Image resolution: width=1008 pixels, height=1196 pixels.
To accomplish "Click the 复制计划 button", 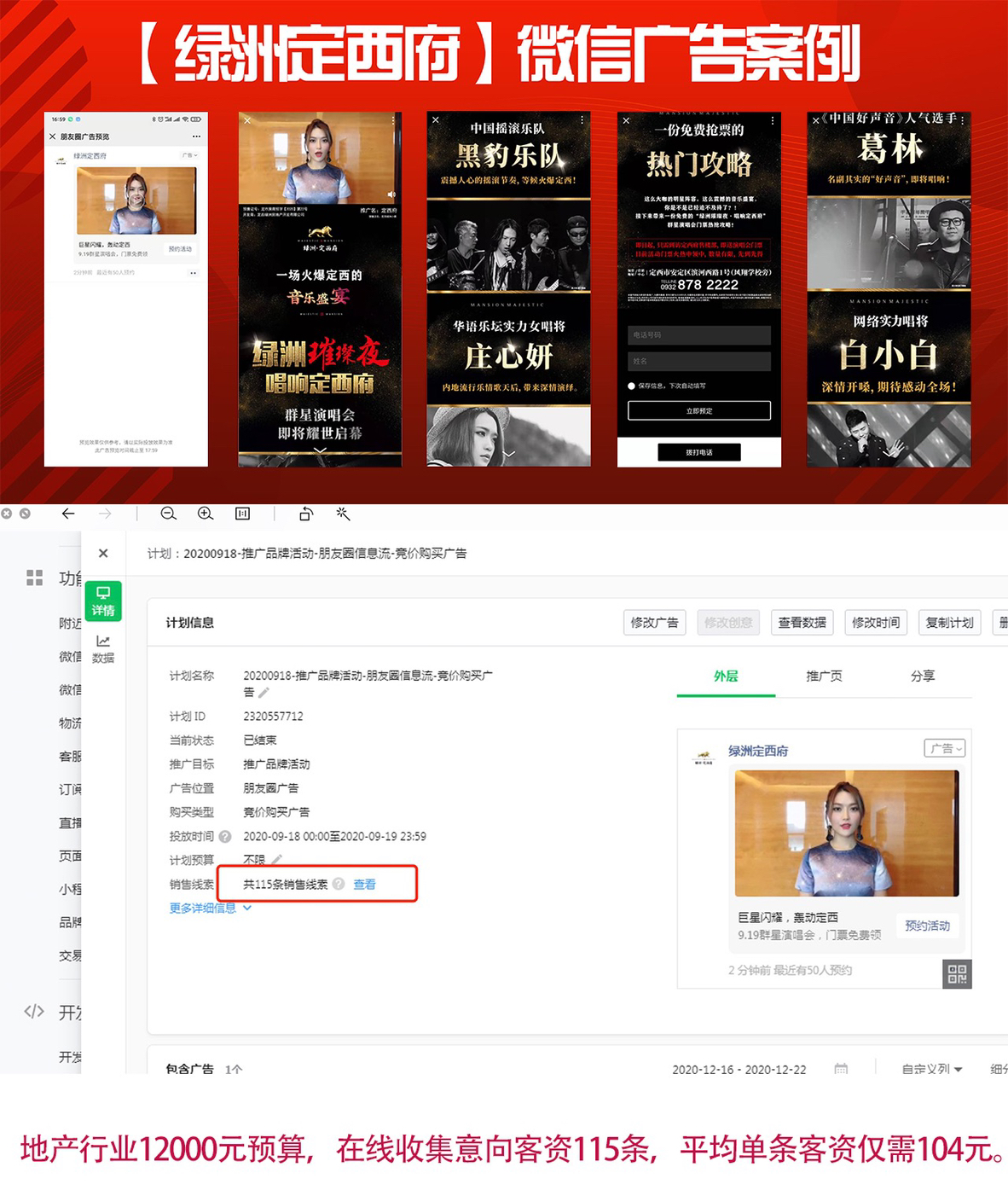I will point(949,623).
